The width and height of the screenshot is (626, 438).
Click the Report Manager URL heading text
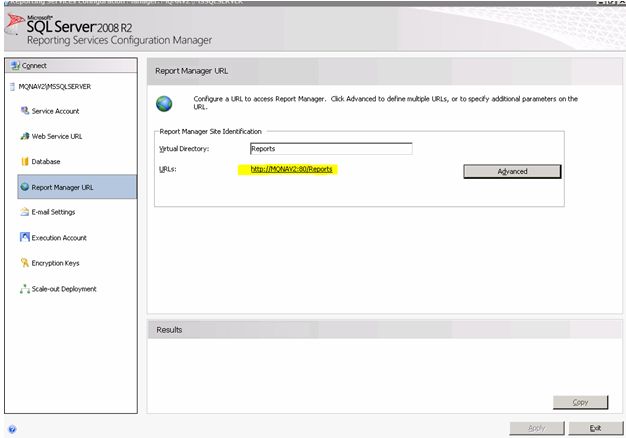click(192, 71)
